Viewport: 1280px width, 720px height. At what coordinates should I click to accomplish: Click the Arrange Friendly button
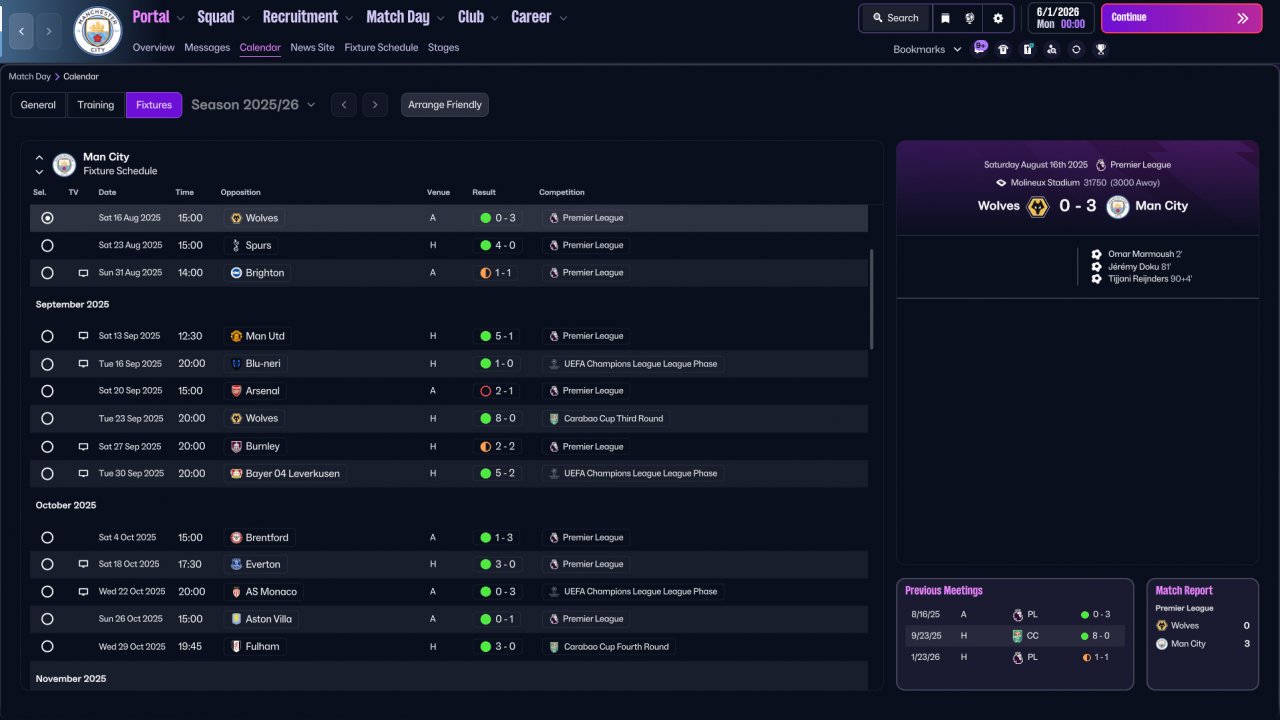coord(445,105)
